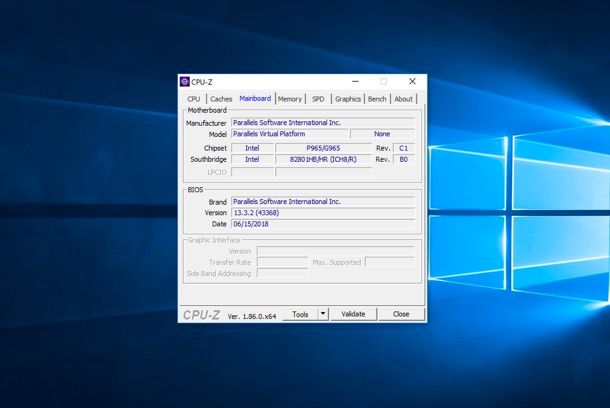Open the Memory tab
This screenshot has height=408, width=610.
point(290,99)
